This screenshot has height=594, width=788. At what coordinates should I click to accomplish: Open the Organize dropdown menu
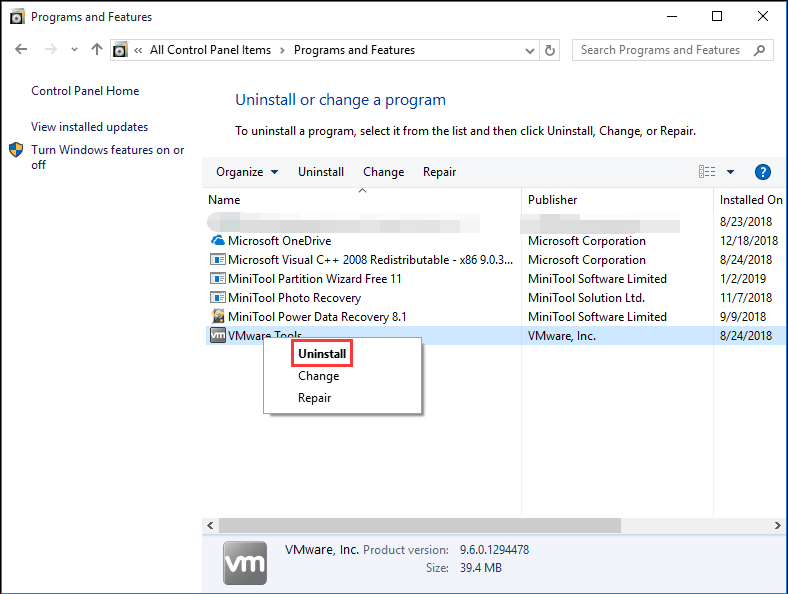(247, 172)
